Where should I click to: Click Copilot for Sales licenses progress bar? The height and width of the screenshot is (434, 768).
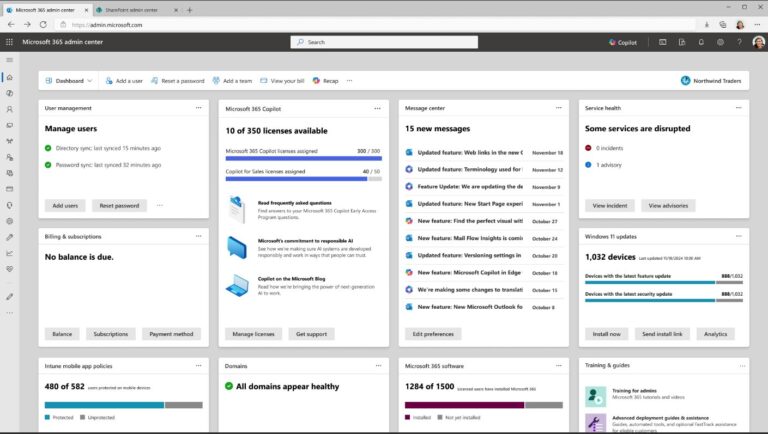coord(303,179)
